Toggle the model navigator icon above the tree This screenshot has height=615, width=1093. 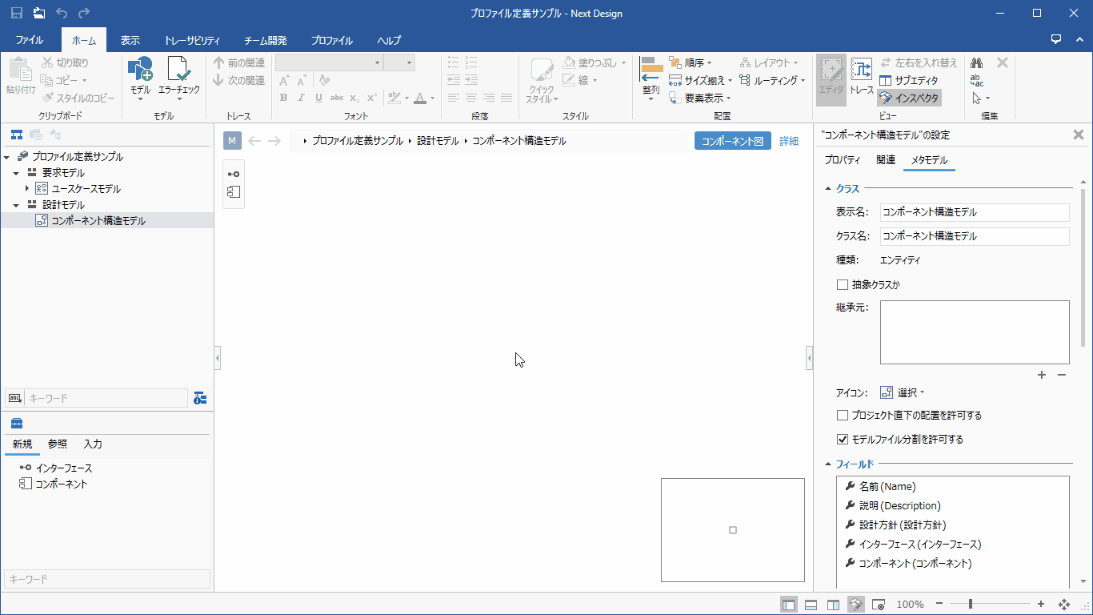(16, 133)
